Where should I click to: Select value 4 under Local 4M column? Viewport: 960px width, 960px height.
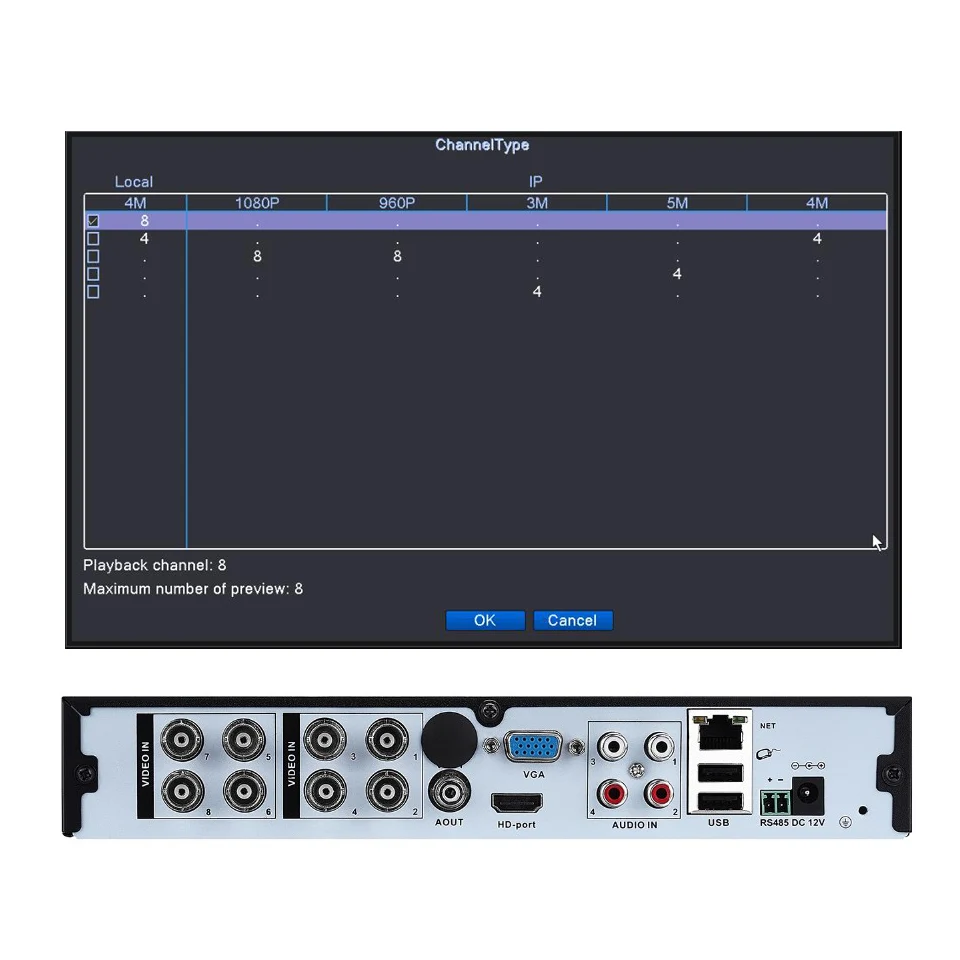pos(144,238)
